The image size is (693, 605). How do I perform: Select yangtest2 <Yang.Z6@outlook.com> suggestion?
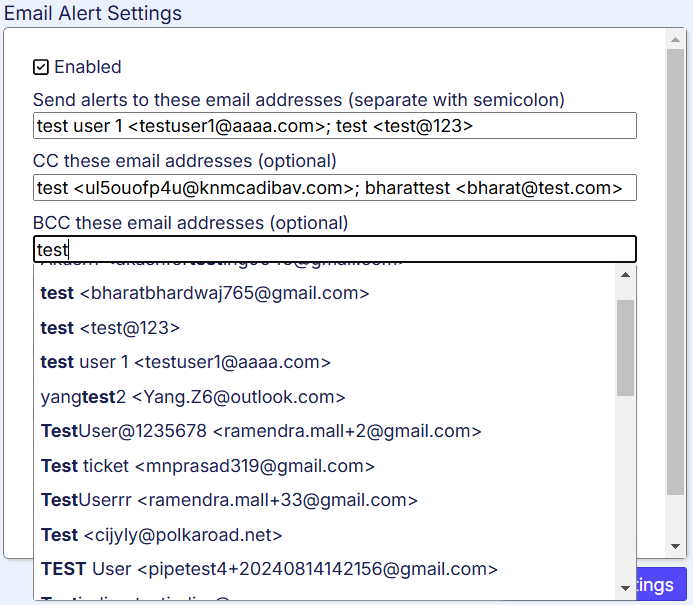193,397
